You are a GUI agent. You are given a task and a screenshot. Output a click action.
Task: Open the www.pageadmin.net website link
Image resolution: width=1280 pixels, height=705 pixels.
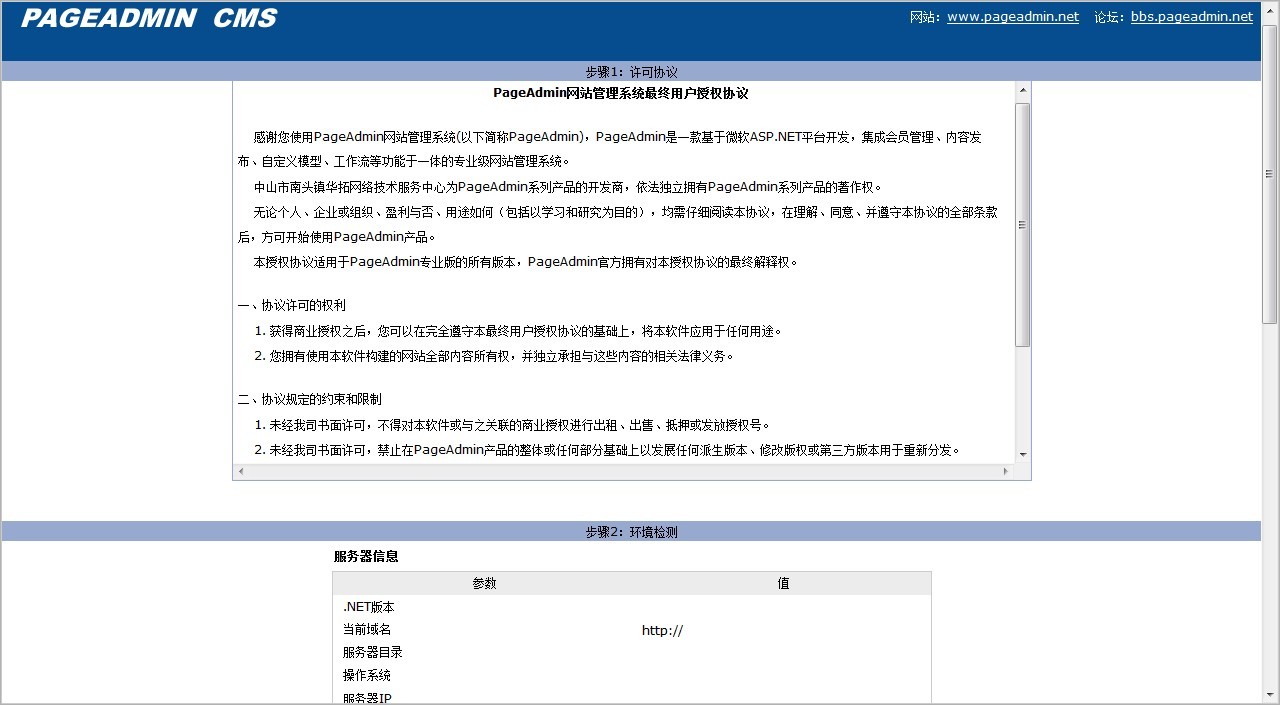[x=1012, y=17]
